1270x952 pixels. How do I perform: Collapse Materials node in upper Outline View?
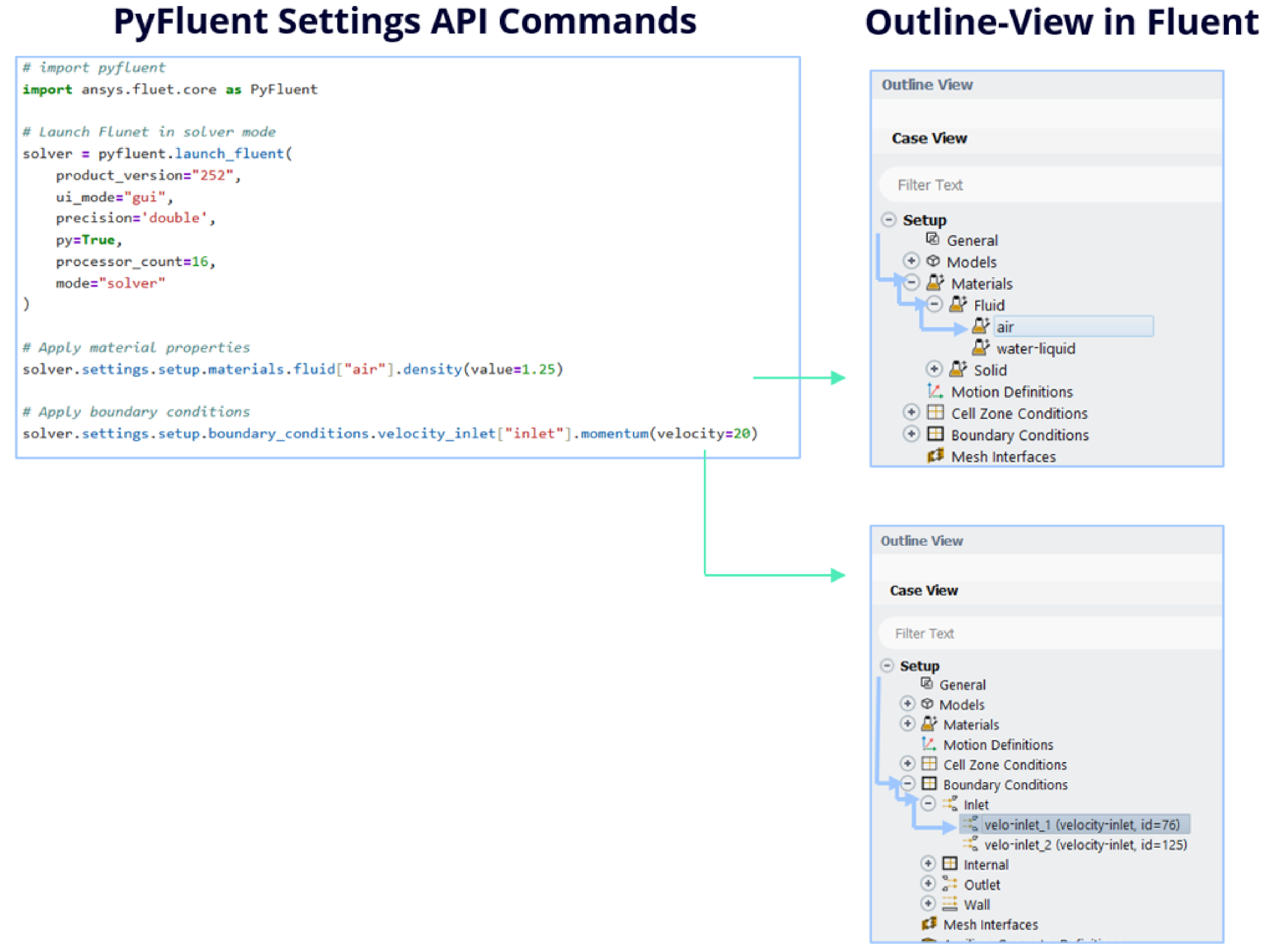[911, 282]
